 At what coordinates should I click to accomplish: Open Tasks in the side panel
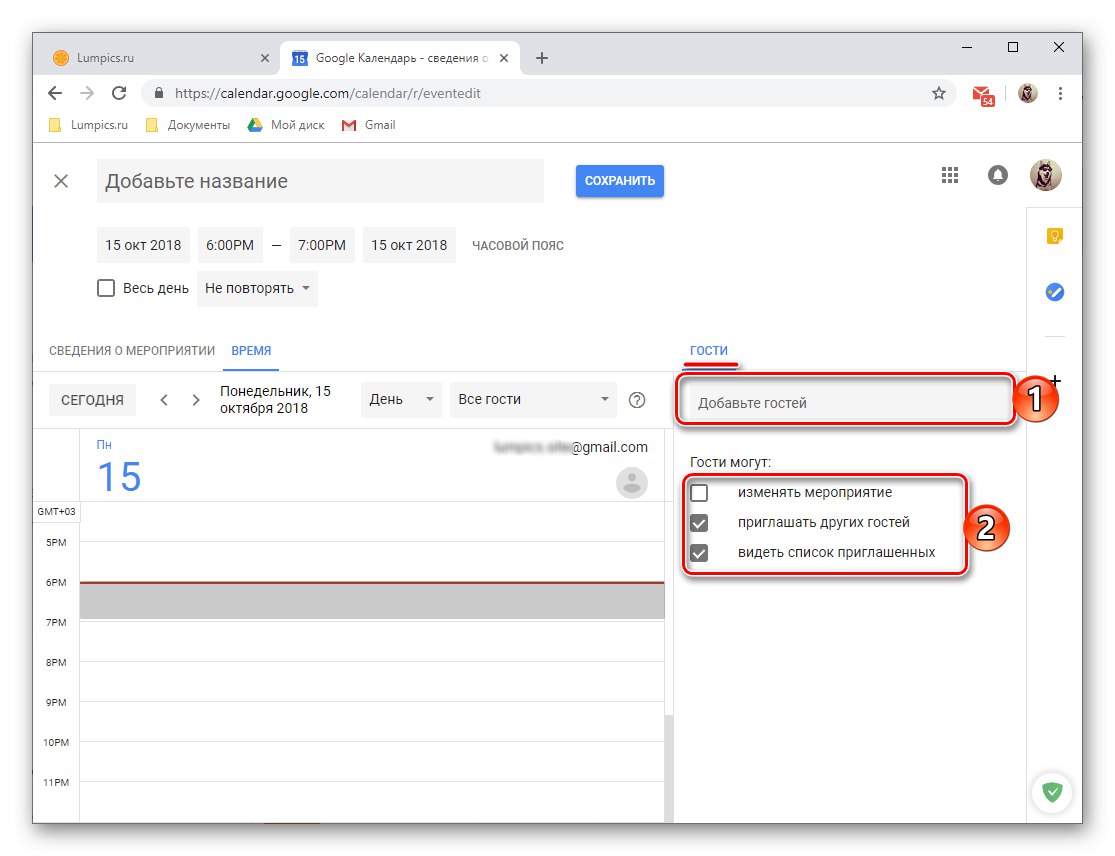click(x=1054, y=292)
